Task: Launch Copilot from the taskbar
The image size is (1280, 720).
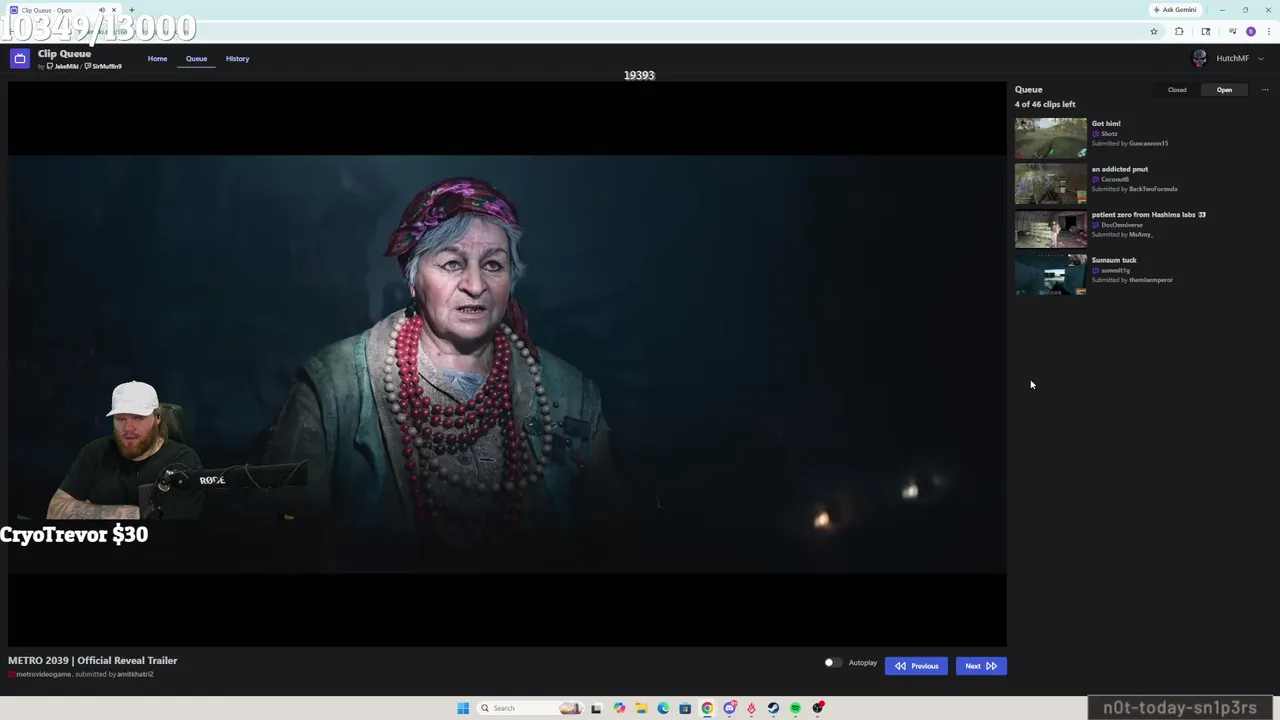Action: tap(619, 708)
